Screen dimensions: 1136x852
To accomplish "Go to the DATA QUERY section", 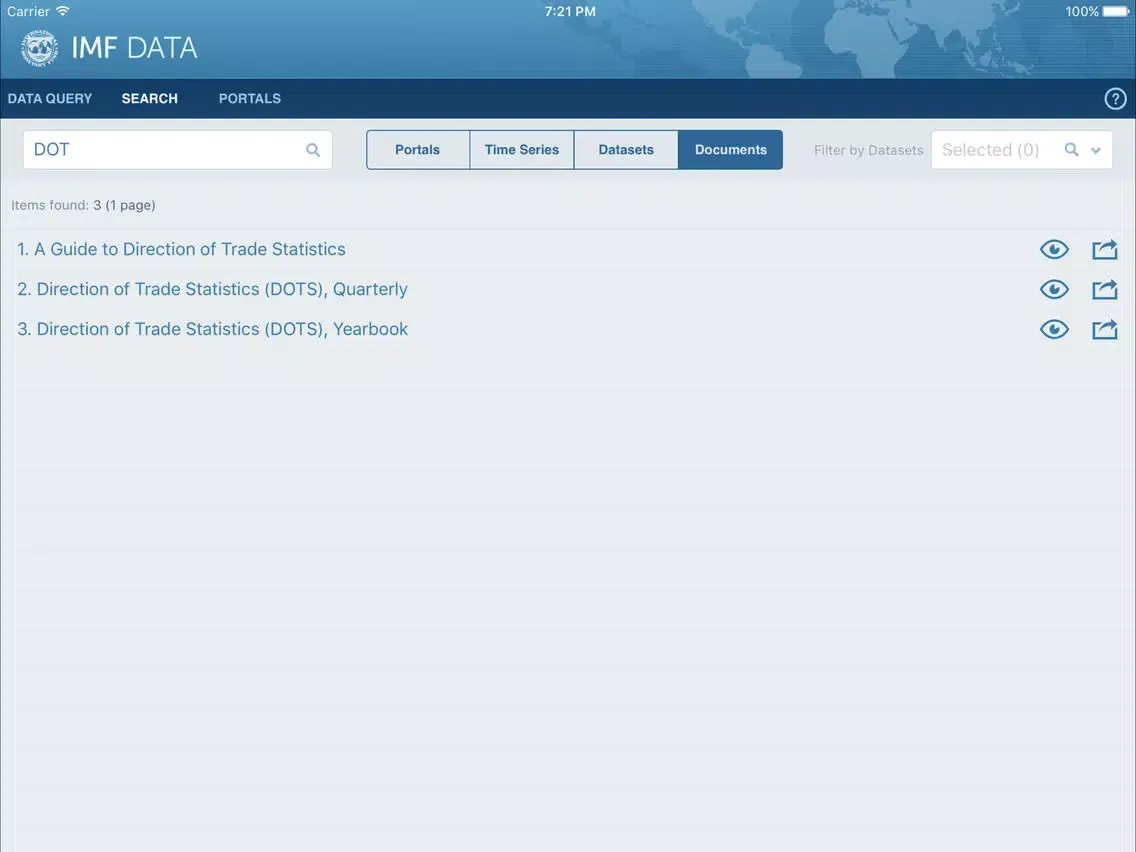I will (x=50, y=99).
